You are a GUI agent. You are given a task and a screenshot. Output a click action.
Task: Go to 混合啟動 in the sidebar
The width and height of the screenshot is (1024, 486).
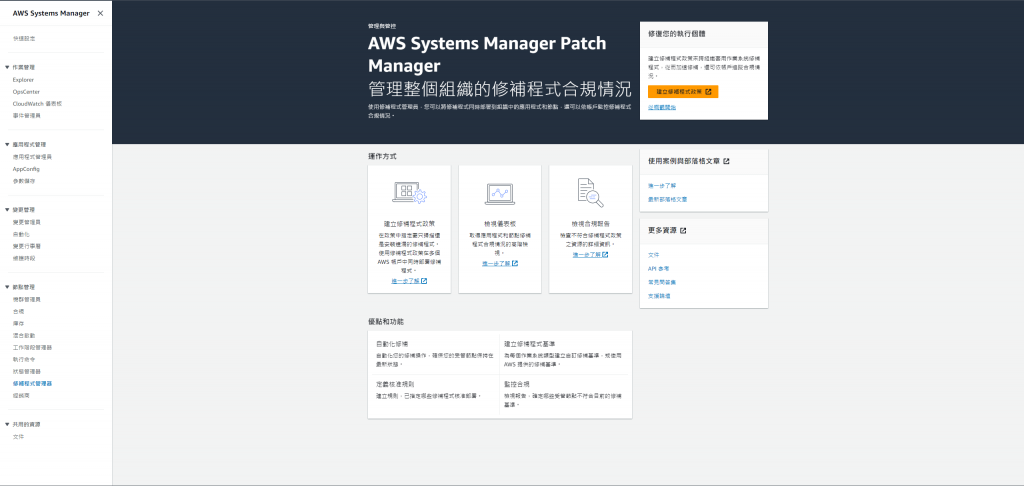[24, 335]
